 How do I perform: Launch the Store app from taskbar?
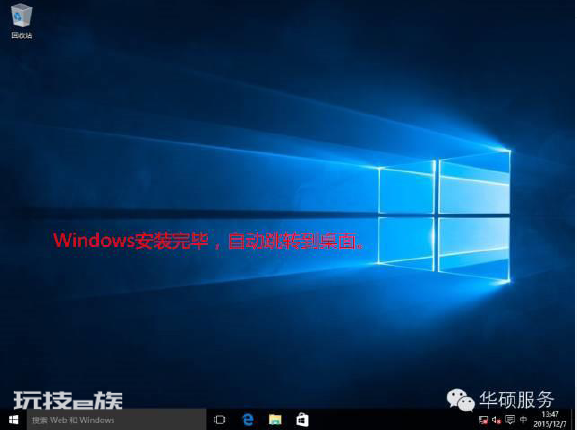coord(302,420)
